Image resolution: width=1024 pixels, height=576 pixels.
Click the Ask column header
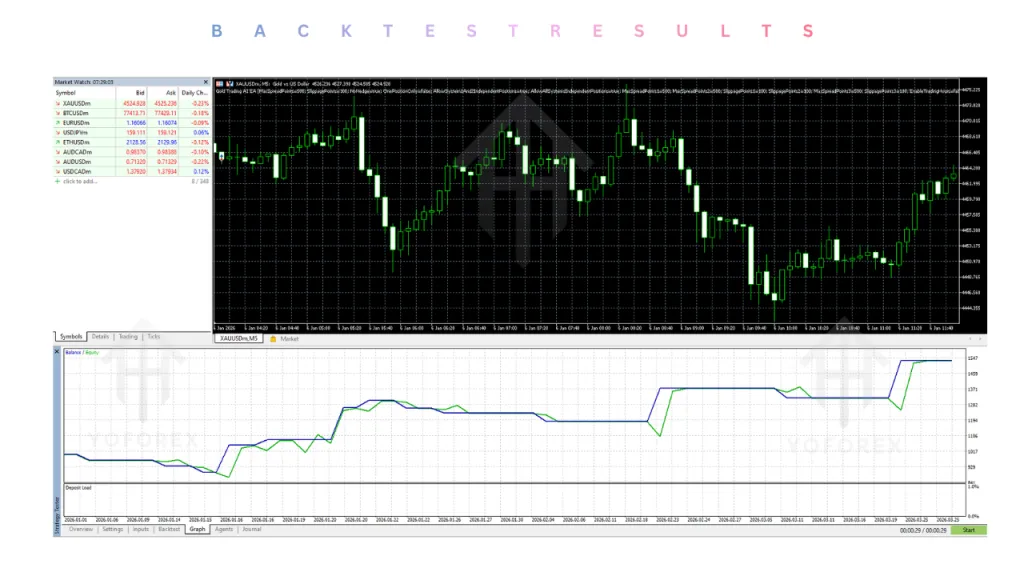[163, 93]
